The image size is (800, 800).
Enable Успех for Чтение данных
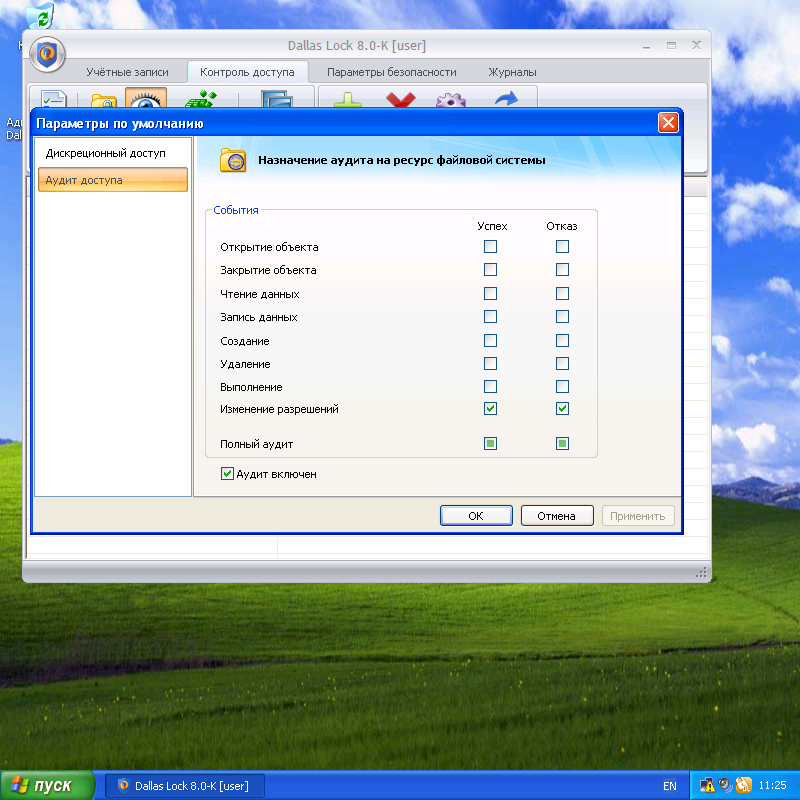coord(490,293)
